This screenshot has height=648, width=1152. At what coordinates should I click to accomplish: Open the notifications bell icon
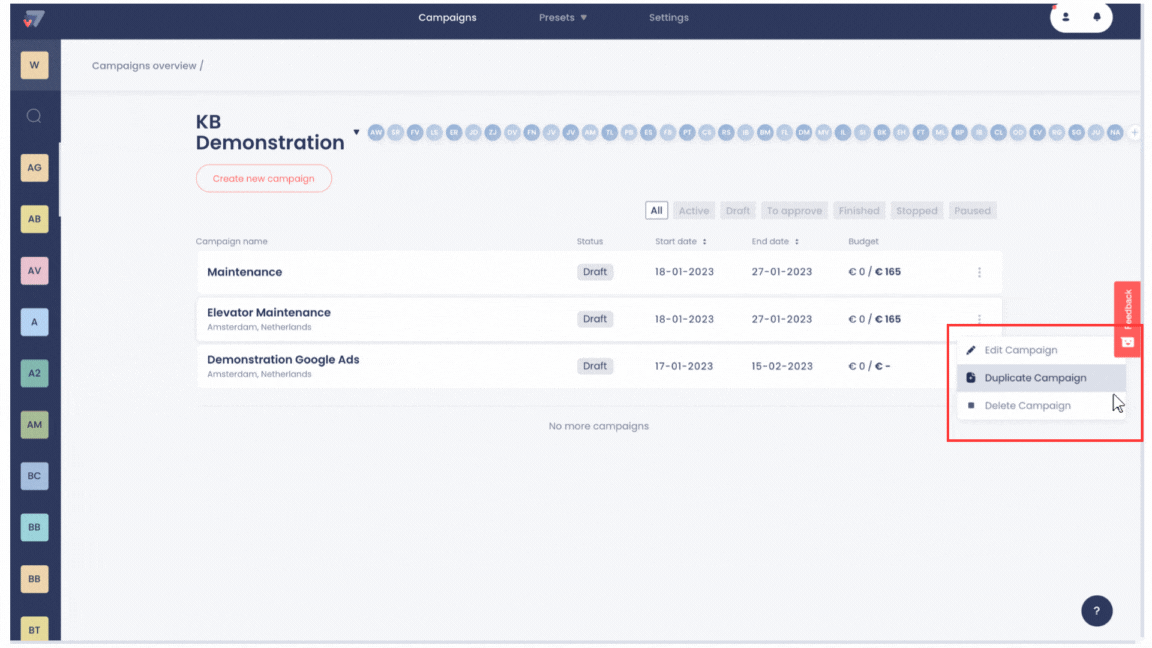click(1097, 17)
